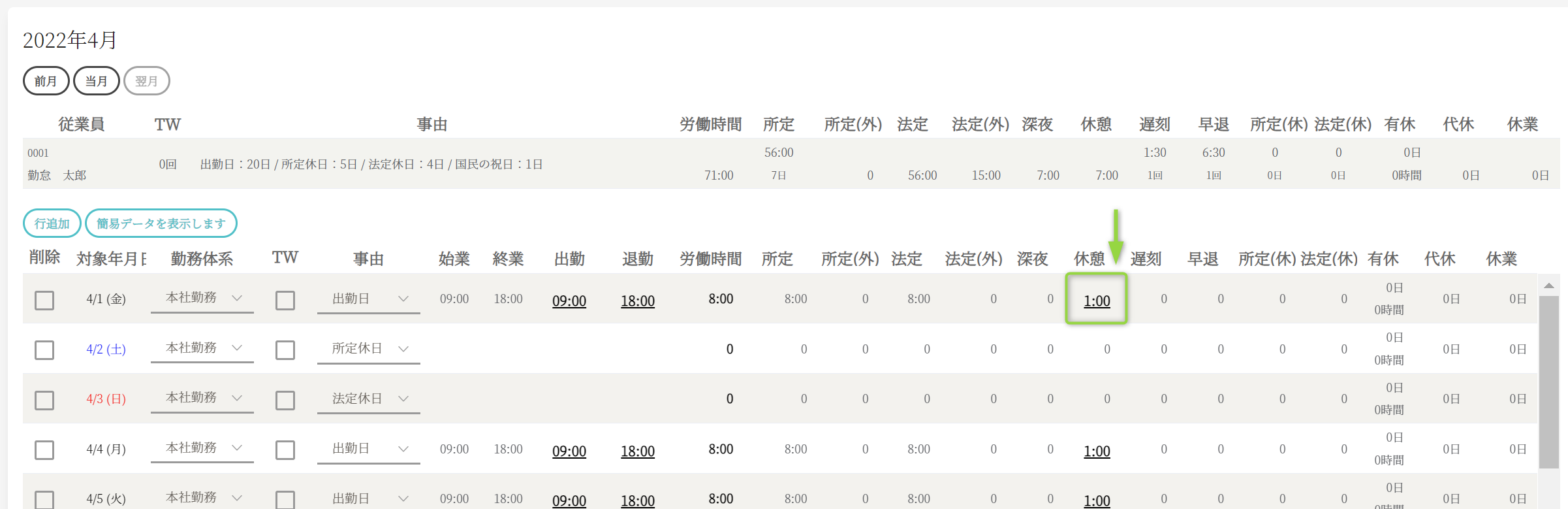This screenshot has height=509, width=1568.
Task: Click the 前月 previous month button
Action: [46, 81]
